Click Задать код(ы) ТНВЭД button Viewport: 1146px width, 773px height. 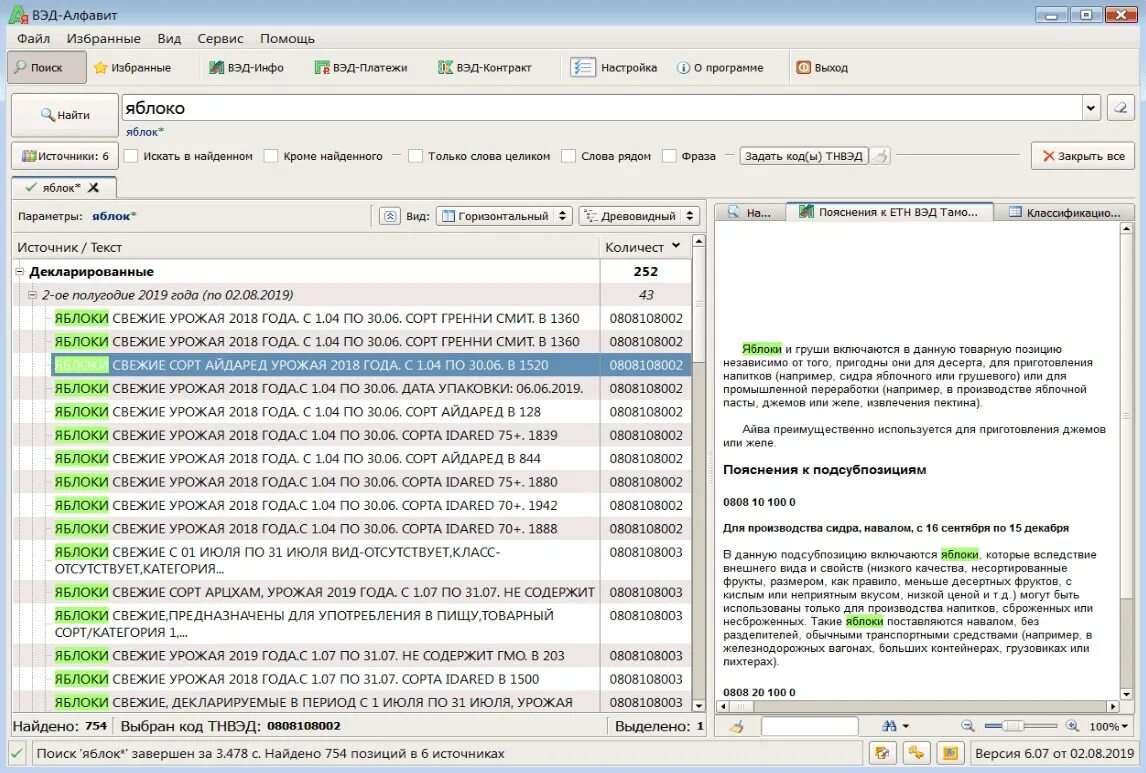pos(804,156)
